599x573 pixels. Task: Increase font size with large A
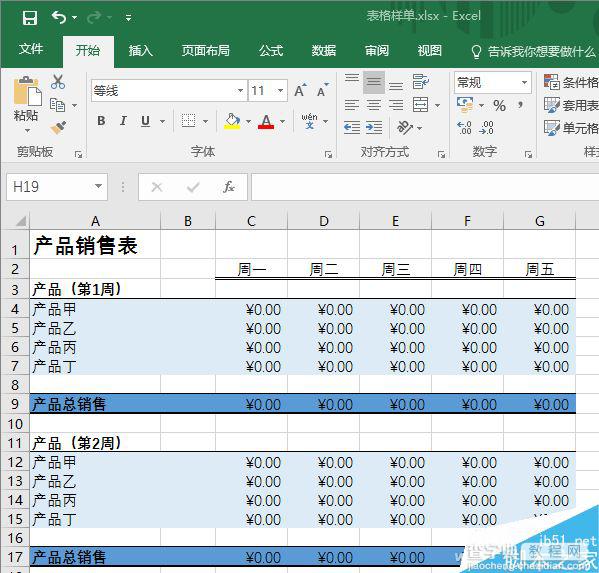coord(300,90)
